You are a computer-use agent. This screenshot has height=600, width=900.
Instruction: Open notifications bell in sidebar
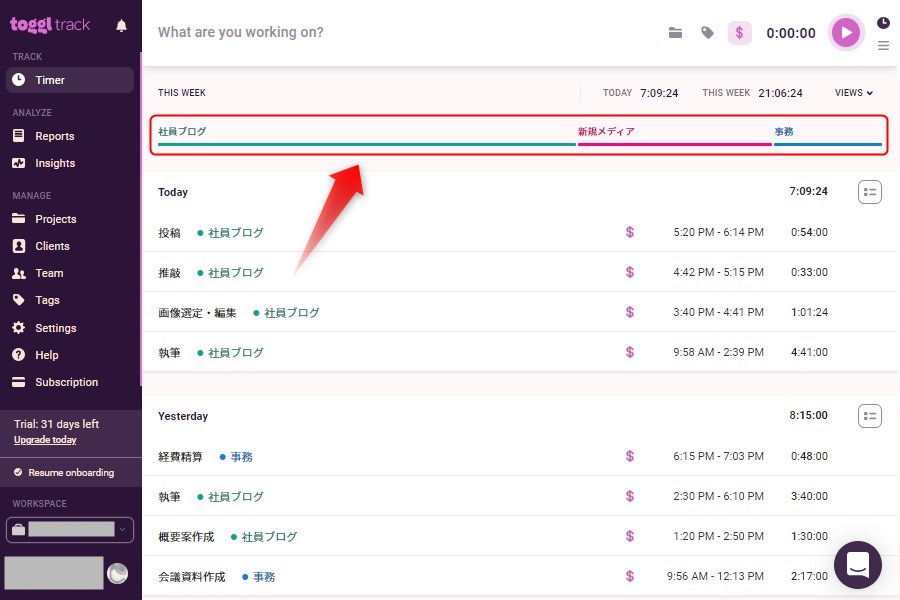[x=121, y=25]
